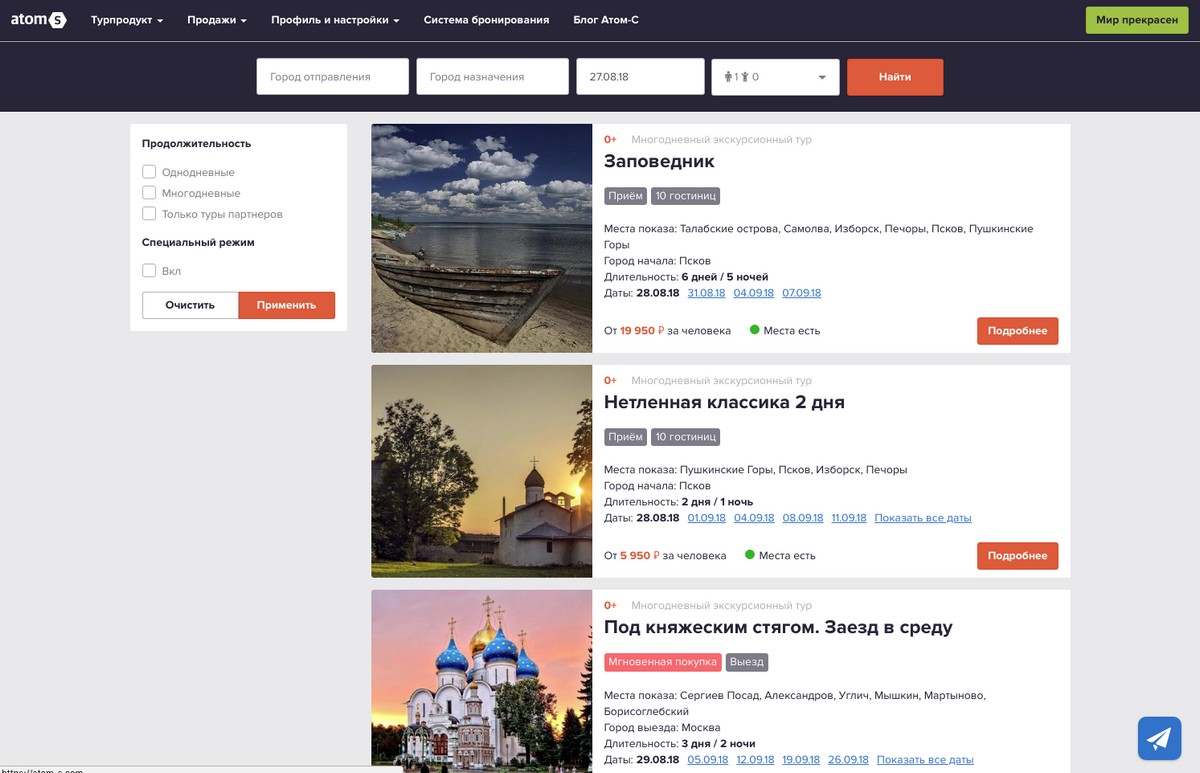Click the atom-S logo
This screenshot has height=773, width=1200.
coord(38,19)
